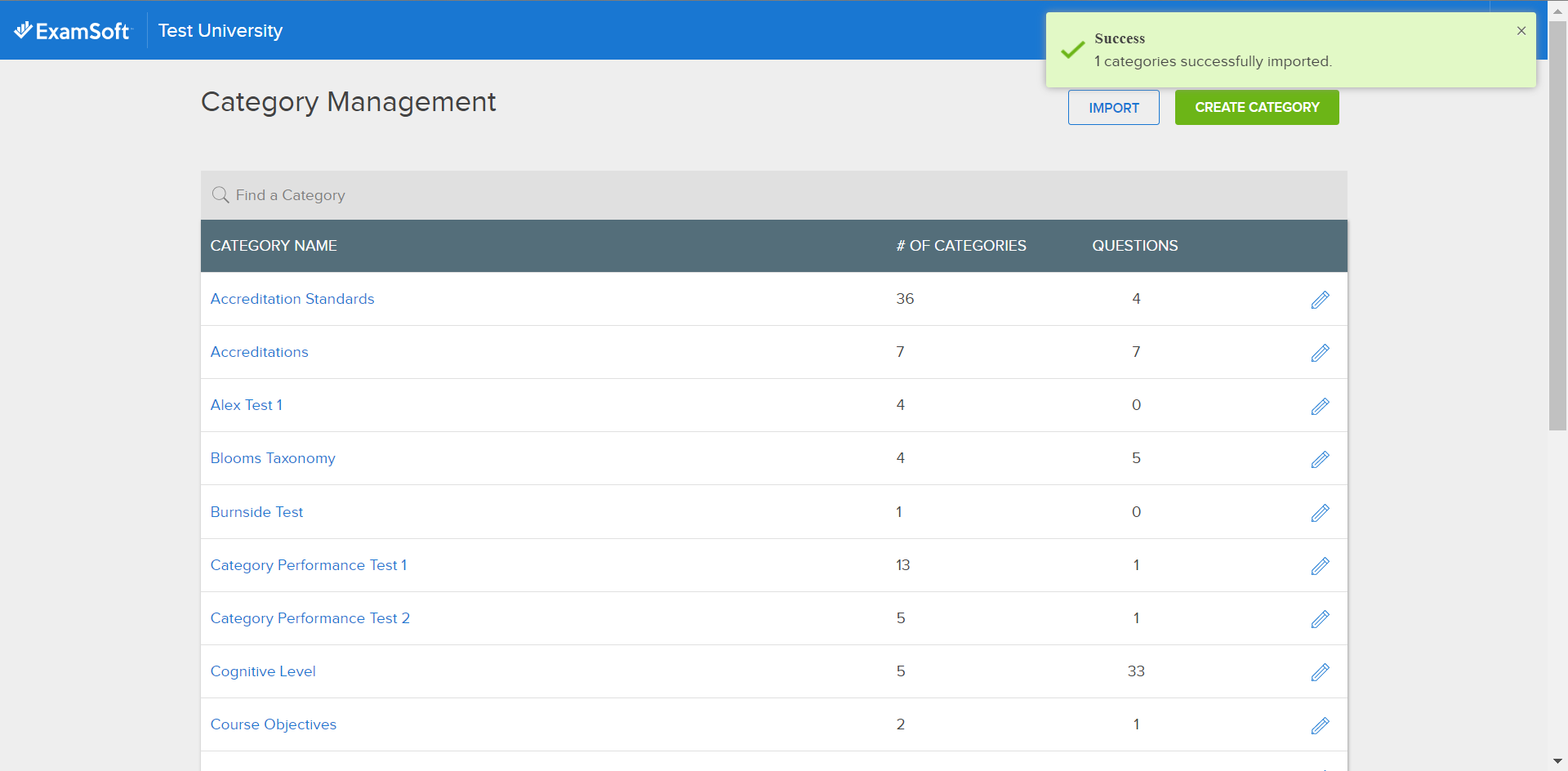Open Category Performance Test 1 link

309,565
